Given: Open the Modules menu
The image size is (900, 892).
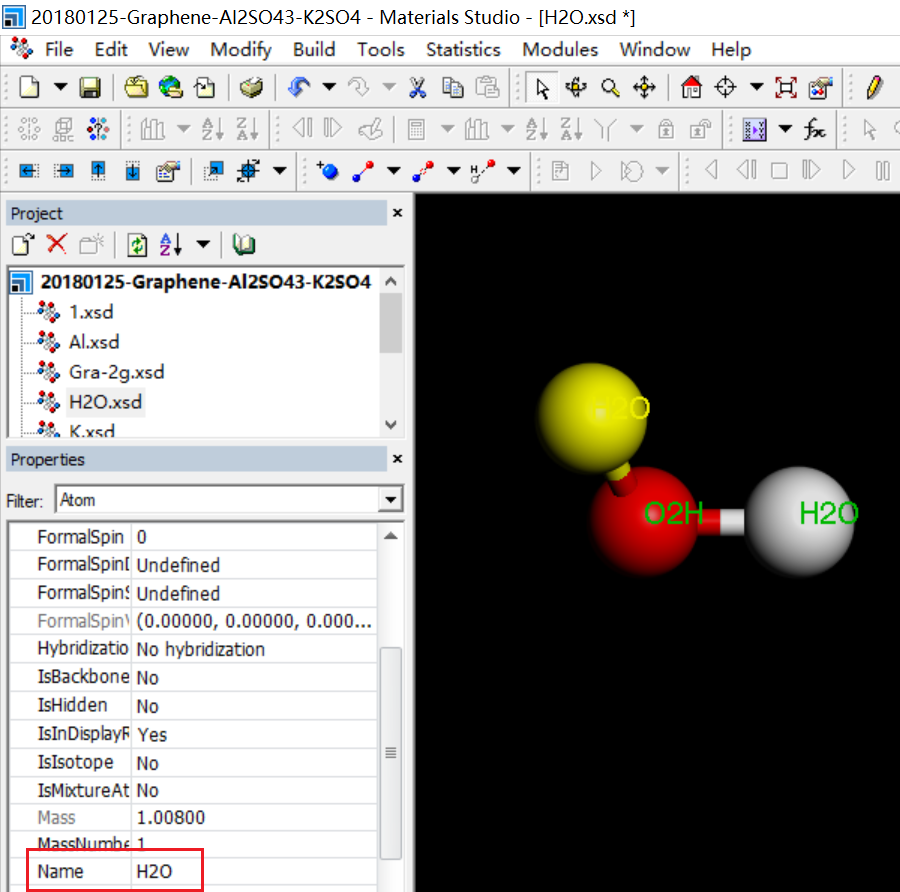Looking at the screenshot, I should [x=560, y=50].
